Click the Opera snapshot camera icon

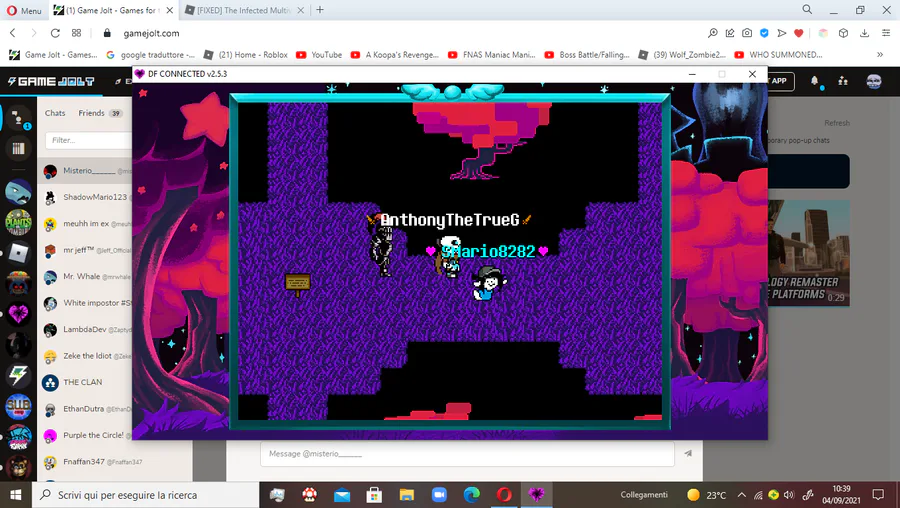[x=747, y=33]
